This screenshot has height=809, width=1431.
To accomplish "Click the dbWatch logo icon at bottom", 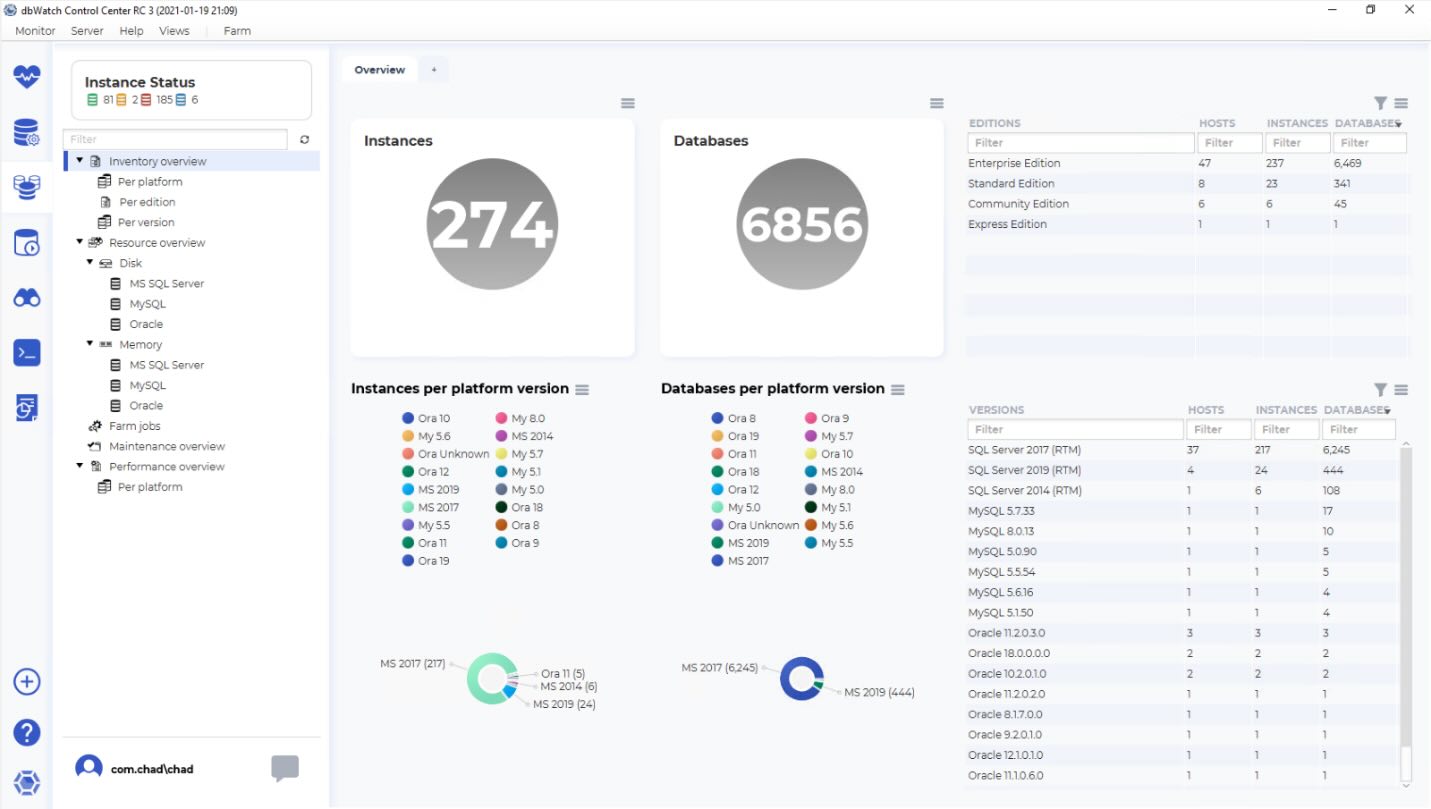I will [27, 783].
